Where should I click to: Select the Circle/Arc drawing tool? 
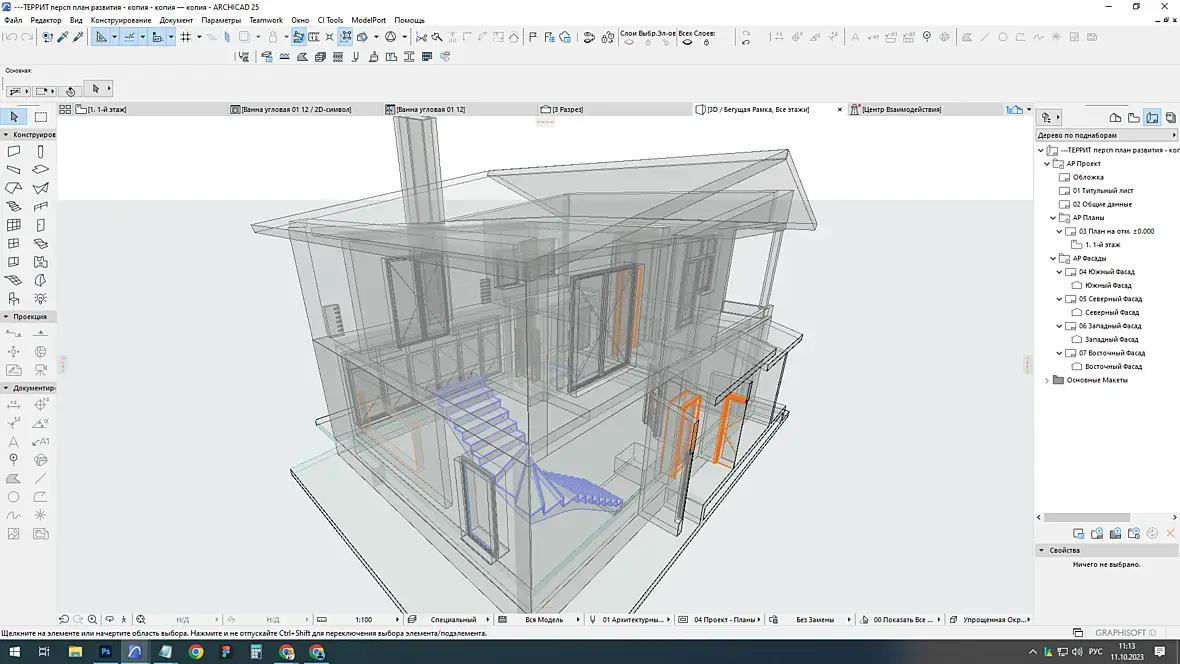click(14, 497)
